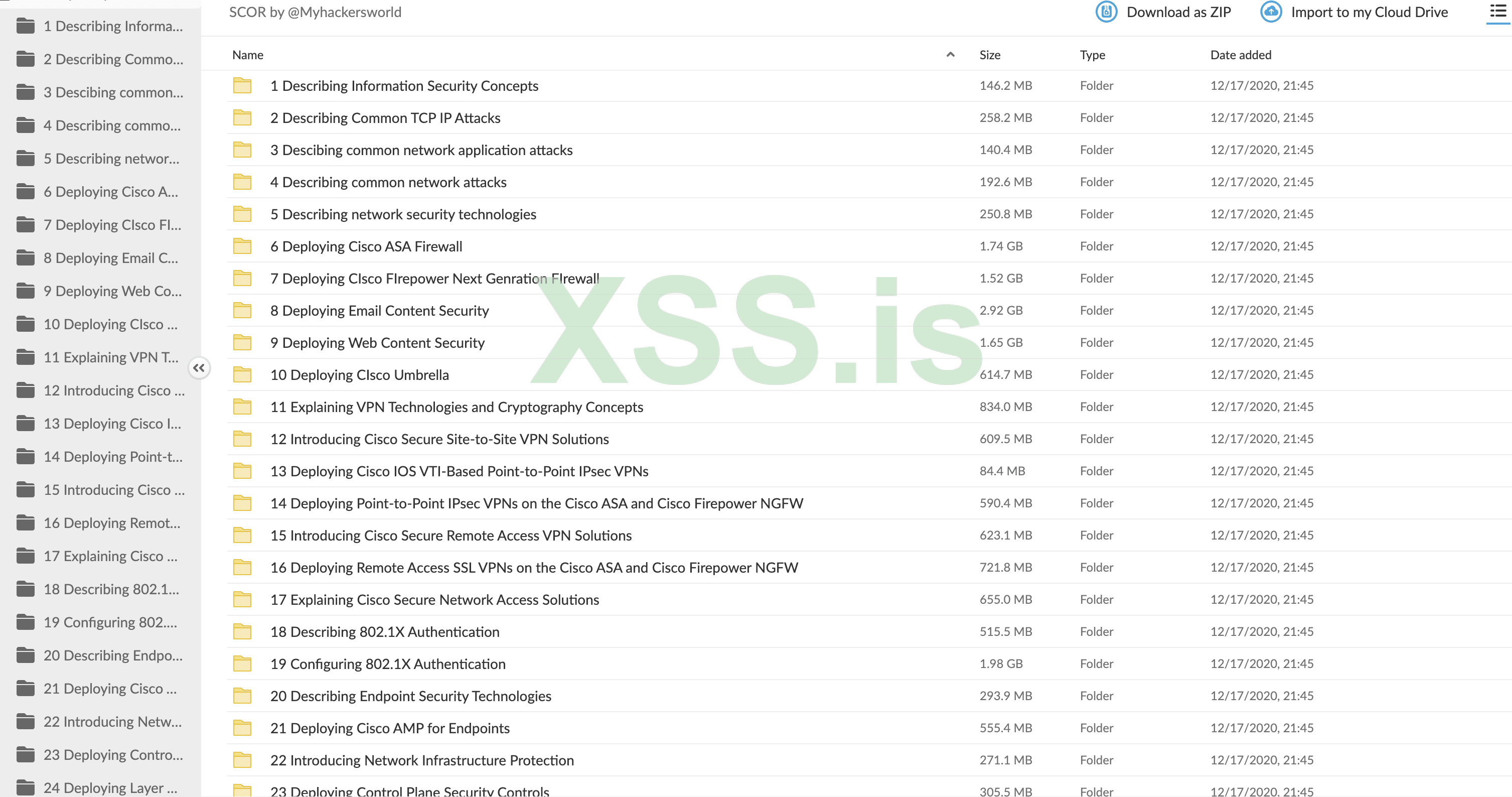The width and height of the screenshot is (1512, 797).
Task: Sort by the Size column header
Action: [x=990, y=55]
